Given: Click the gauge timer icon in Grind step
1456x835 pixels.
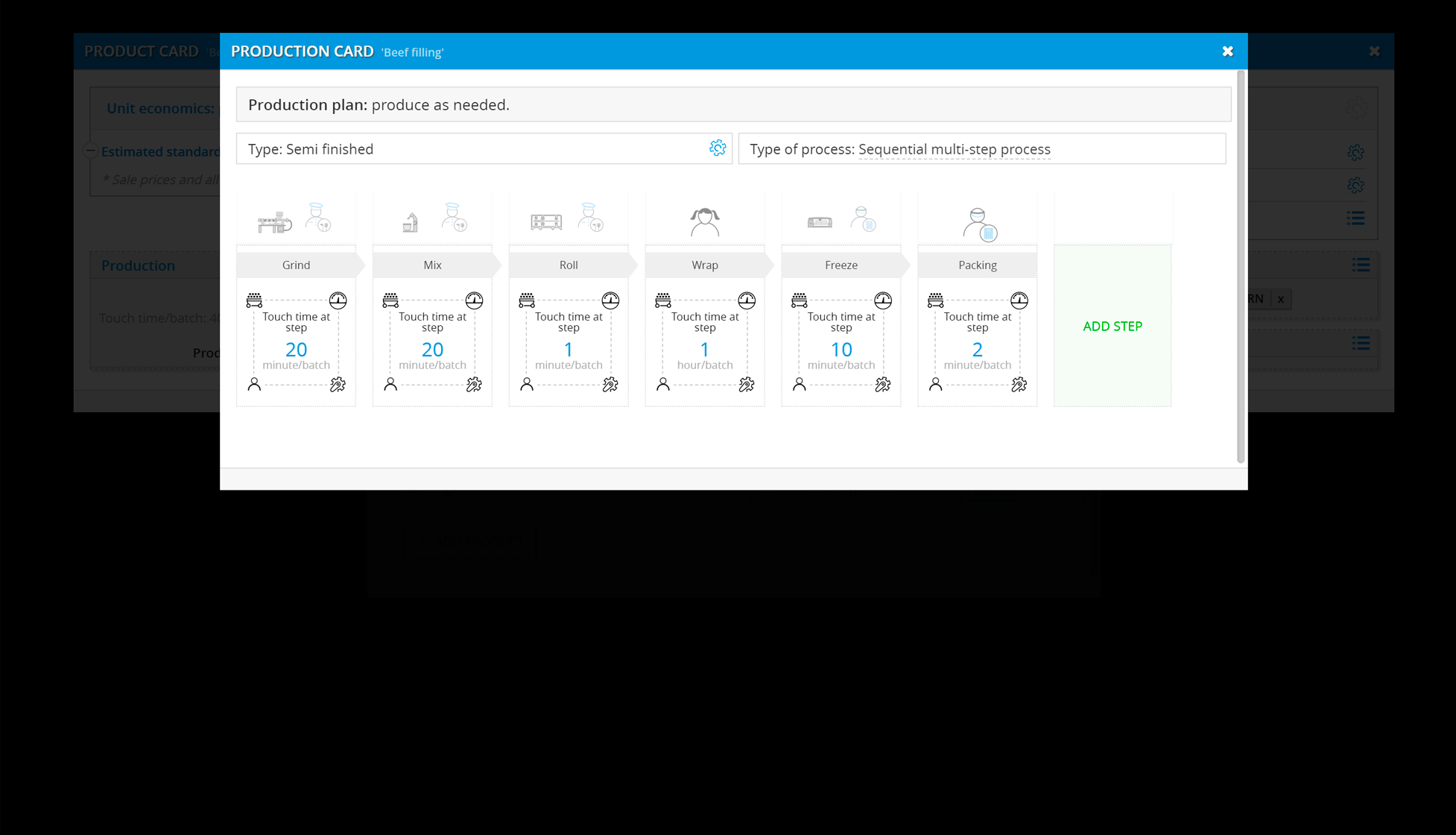Looking at the screenshot, I should pos(338,300).
